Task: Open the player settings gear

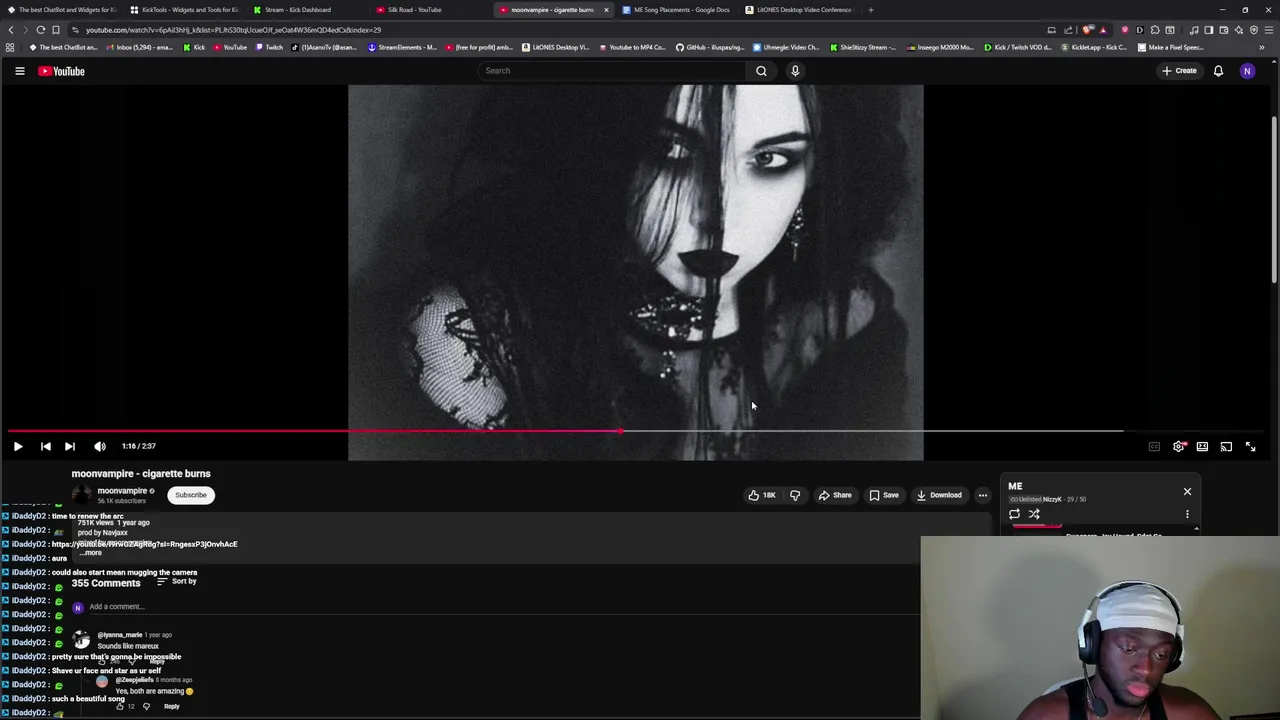Action: pyautogui.click(x=1179, y=447)
